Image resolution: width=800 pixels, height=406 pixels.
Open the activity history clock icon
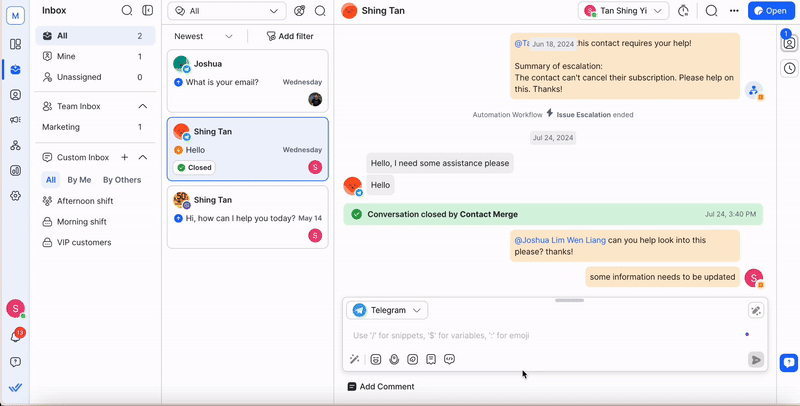pos(789,69)
